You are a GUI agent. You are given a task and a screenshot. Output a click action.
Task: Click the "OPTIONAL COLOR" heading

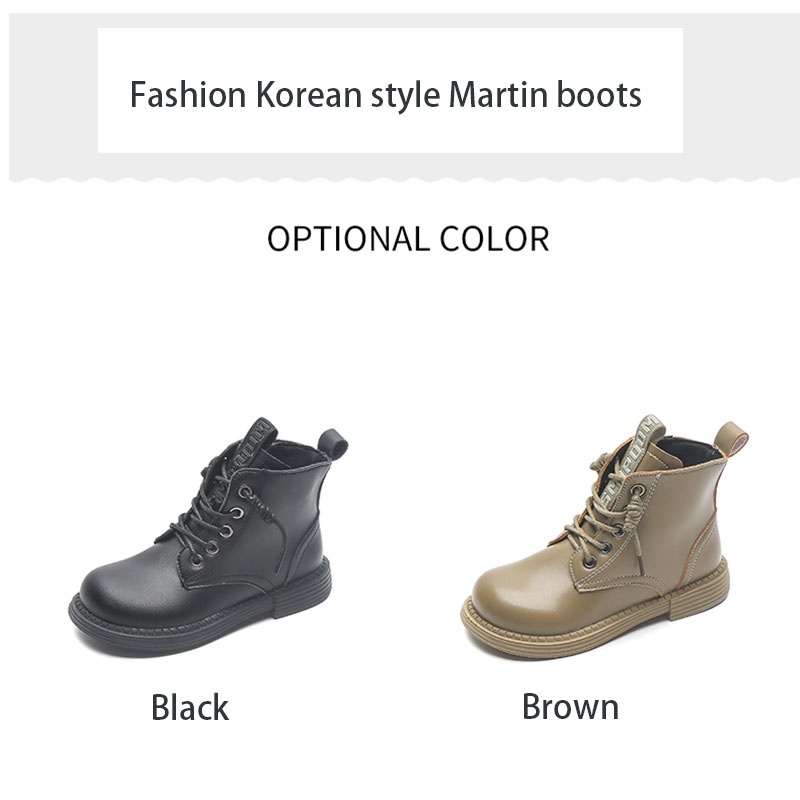click(408, 239)
